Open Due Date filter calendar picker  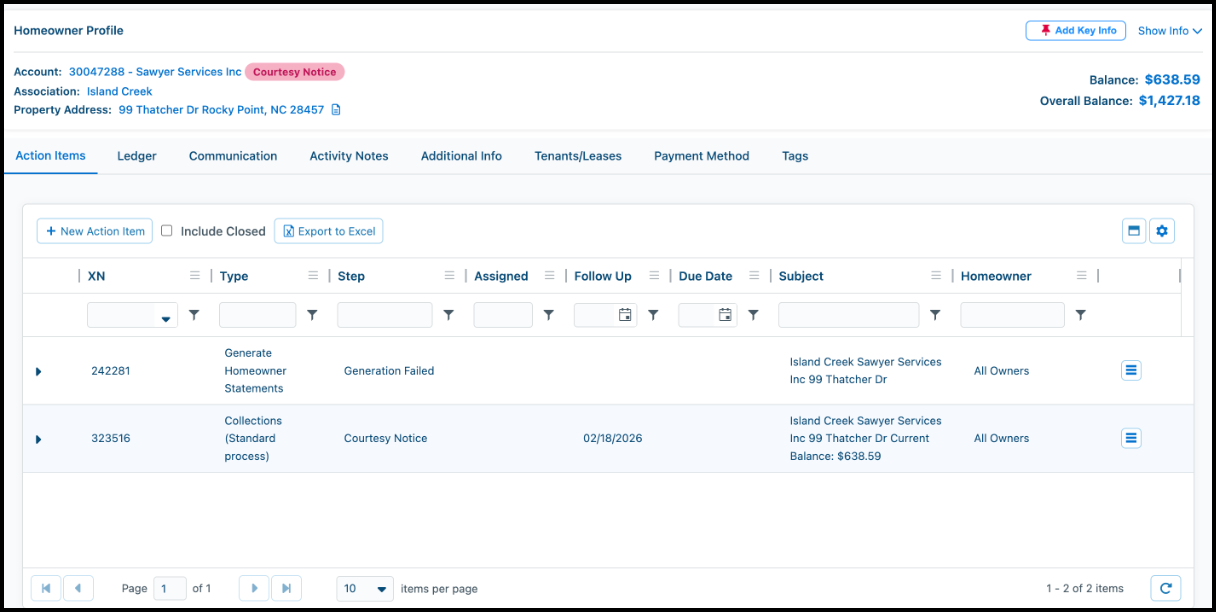725,315
